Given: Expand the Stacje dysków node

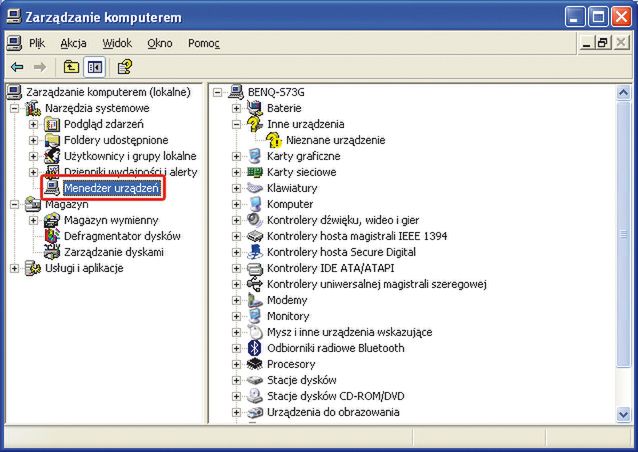Looking at the screenshot, I should coord(236,380).
